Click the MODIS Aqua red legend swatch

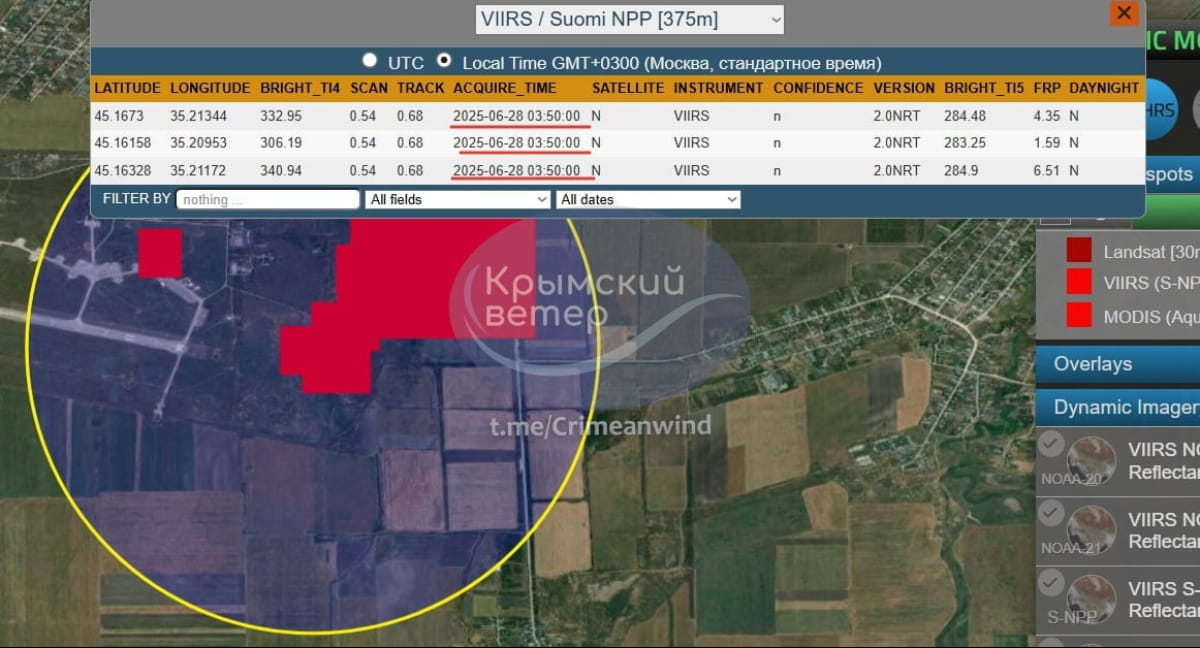(x=1078, y=315)
